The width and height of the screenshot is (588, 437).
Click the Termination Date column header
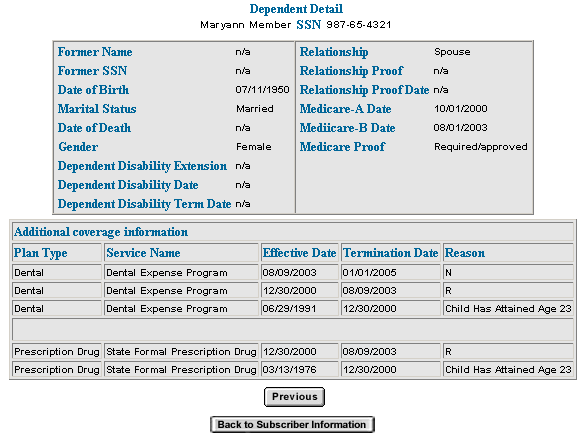(390, 253)
